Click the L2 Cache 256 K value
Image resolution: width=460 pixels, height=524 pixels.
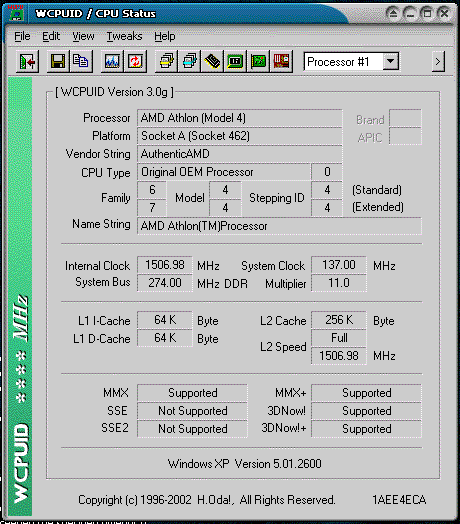tap(339, 320)
